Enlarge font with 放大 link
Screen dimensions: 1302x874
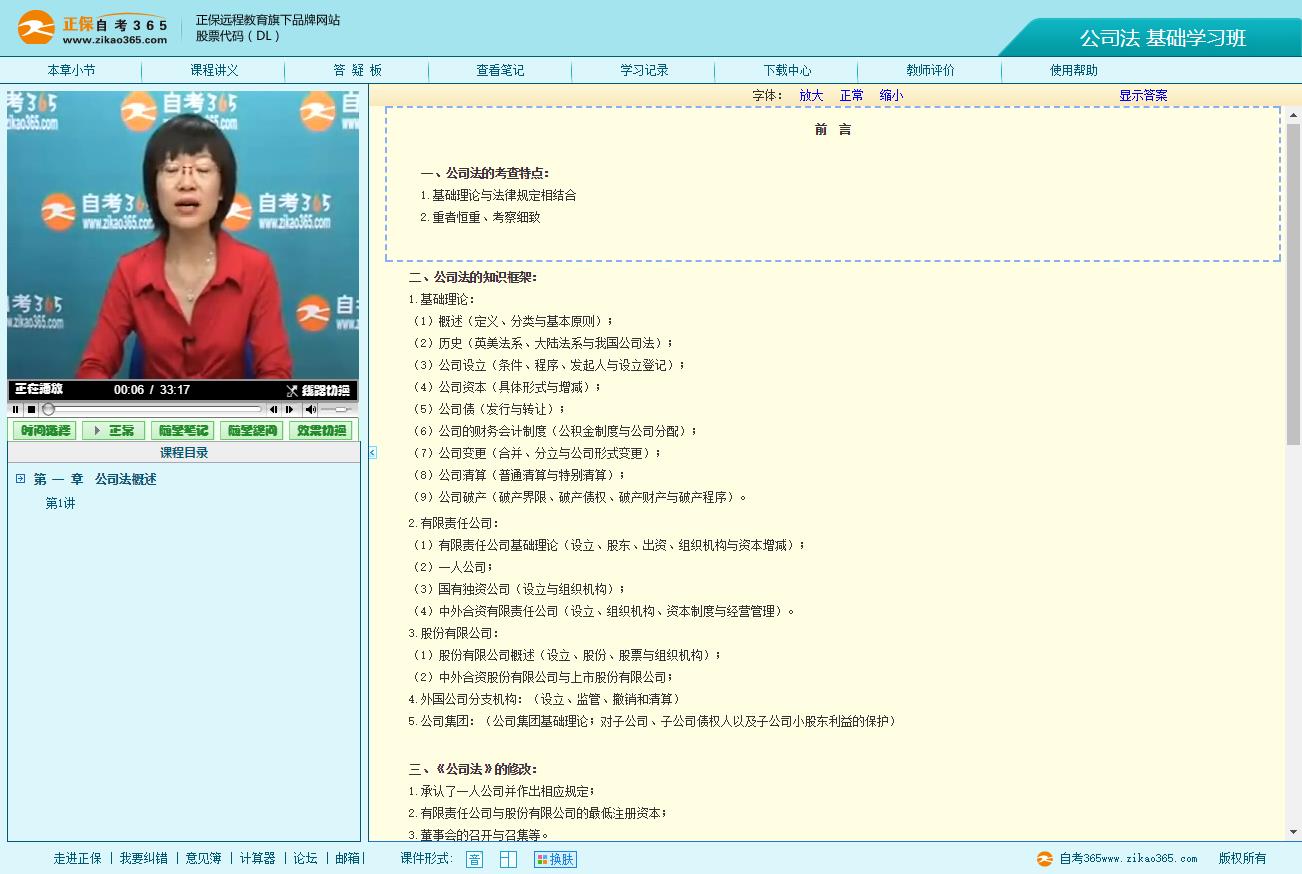point(811,96)
